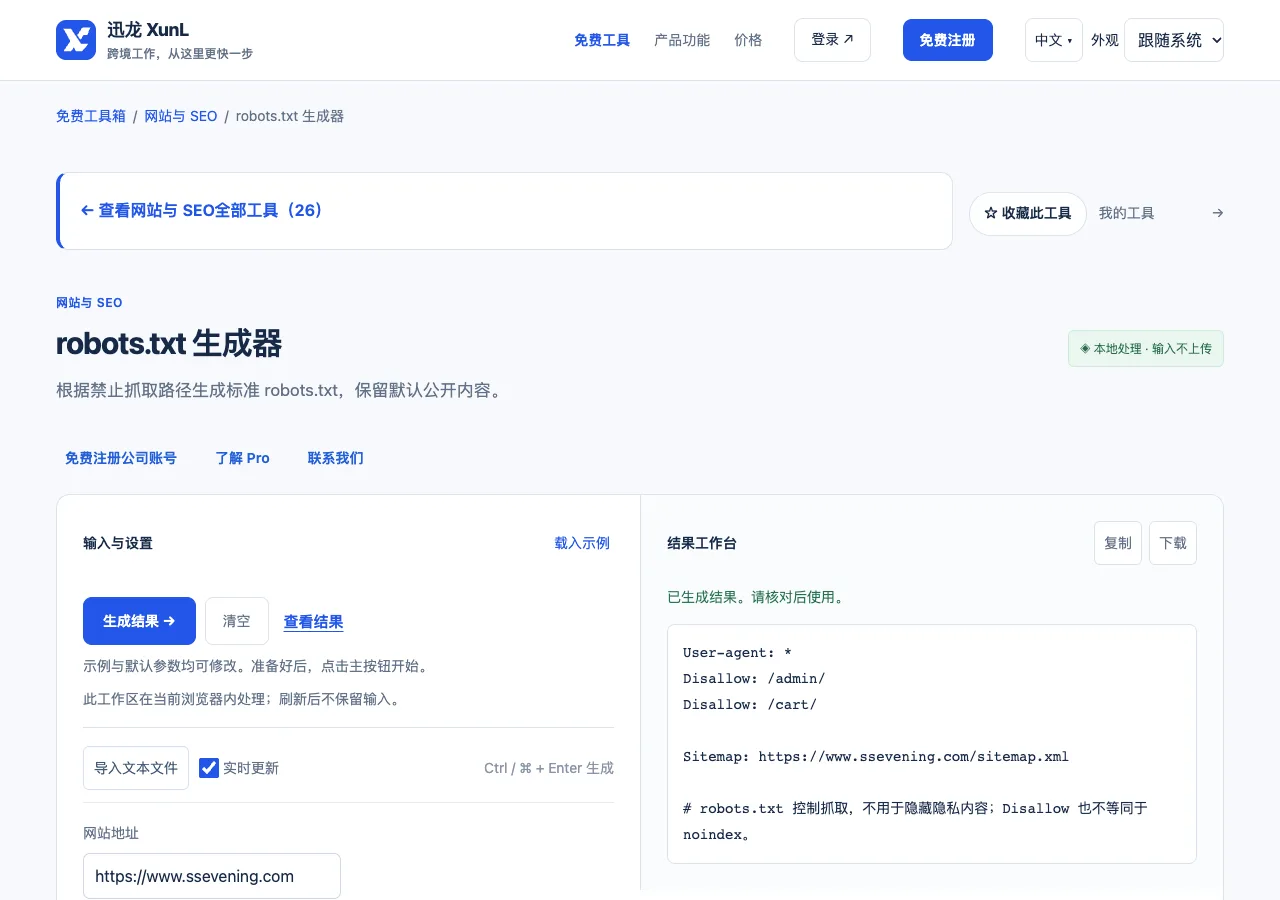Click the arrow next to 我的工具

(x=1217, y=213)
